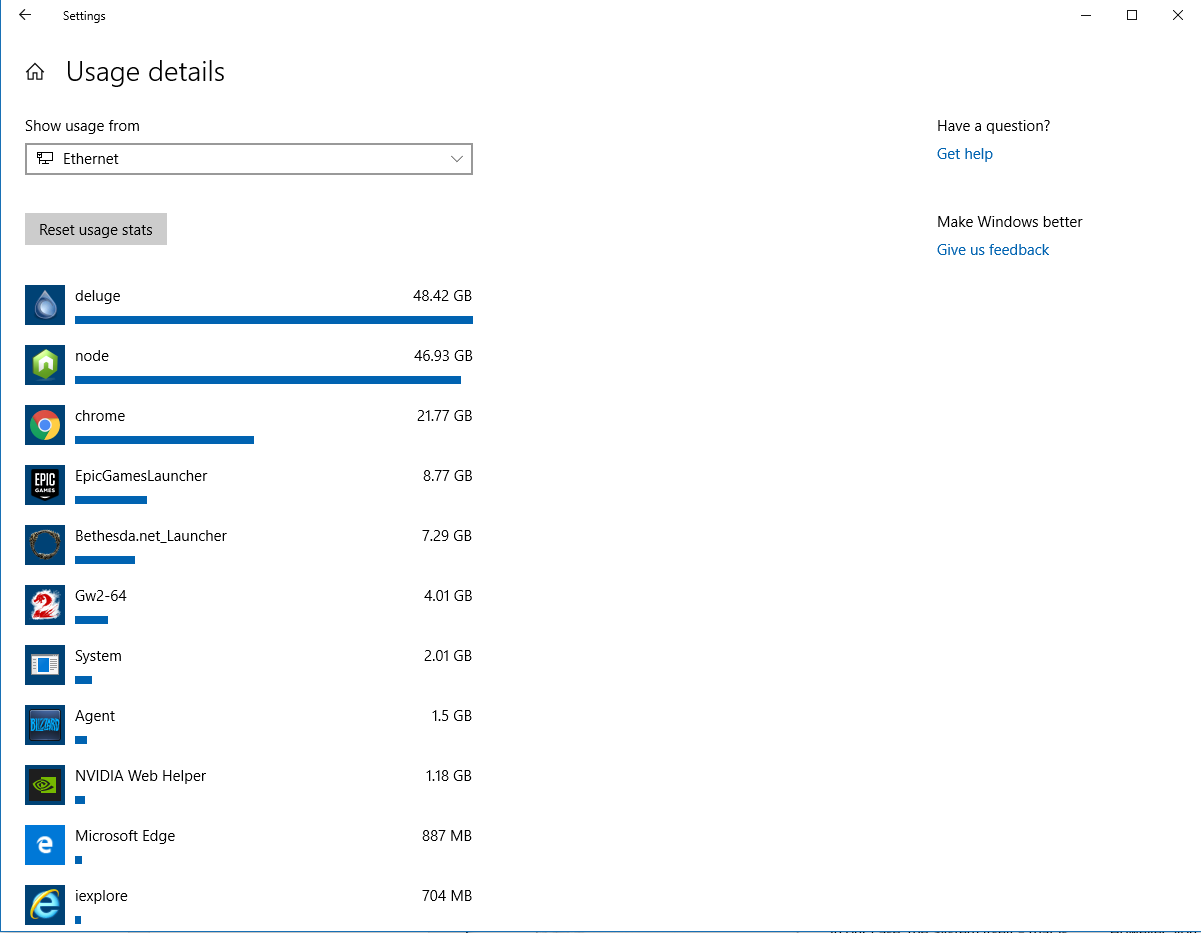Select the NVIDIA Web Helper icon
This screenshot has height=933, width=1201.
(45, 785)
